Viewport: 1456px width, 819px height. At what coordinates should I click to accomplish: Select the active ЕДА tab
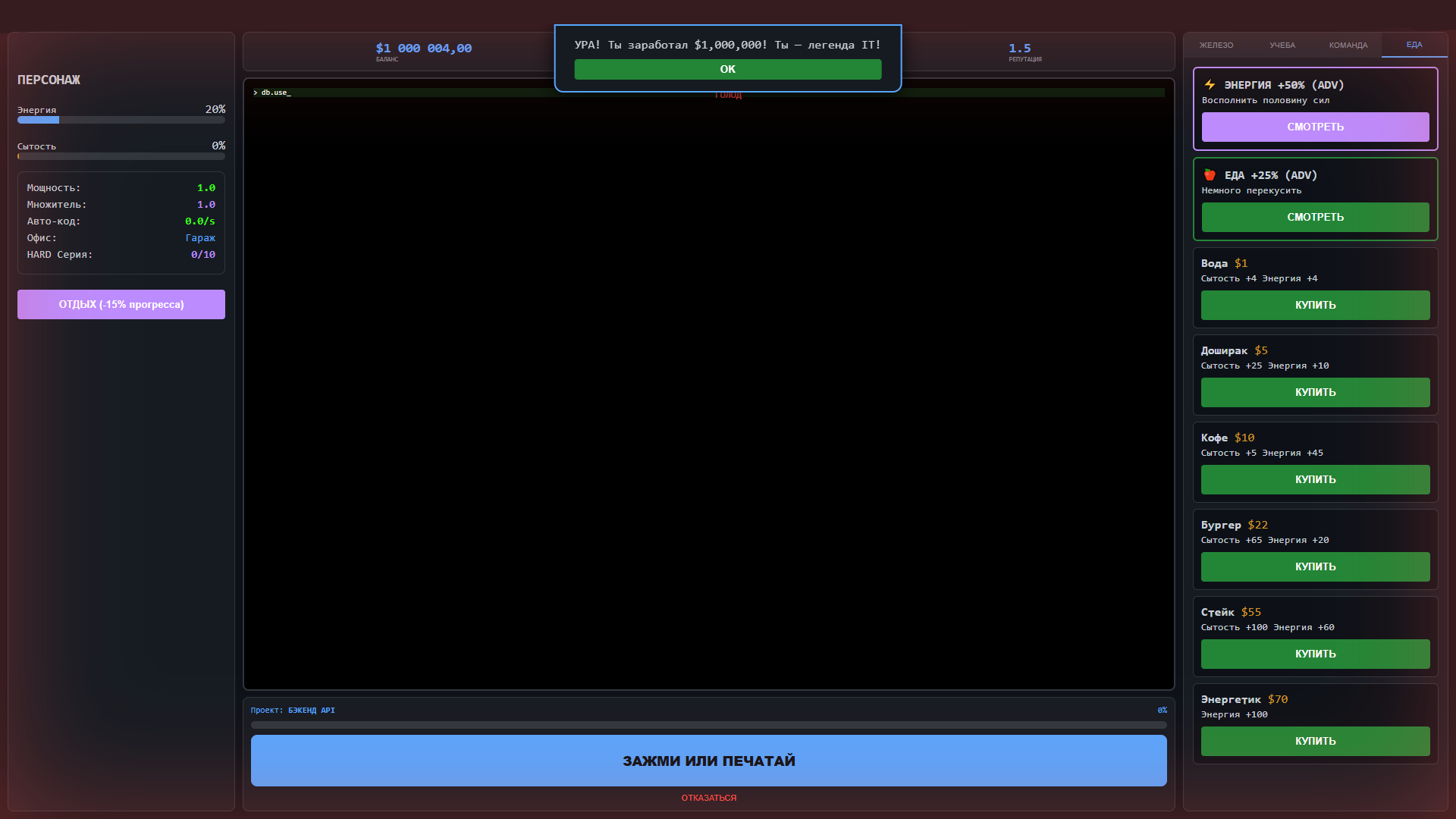(1414, 45)
